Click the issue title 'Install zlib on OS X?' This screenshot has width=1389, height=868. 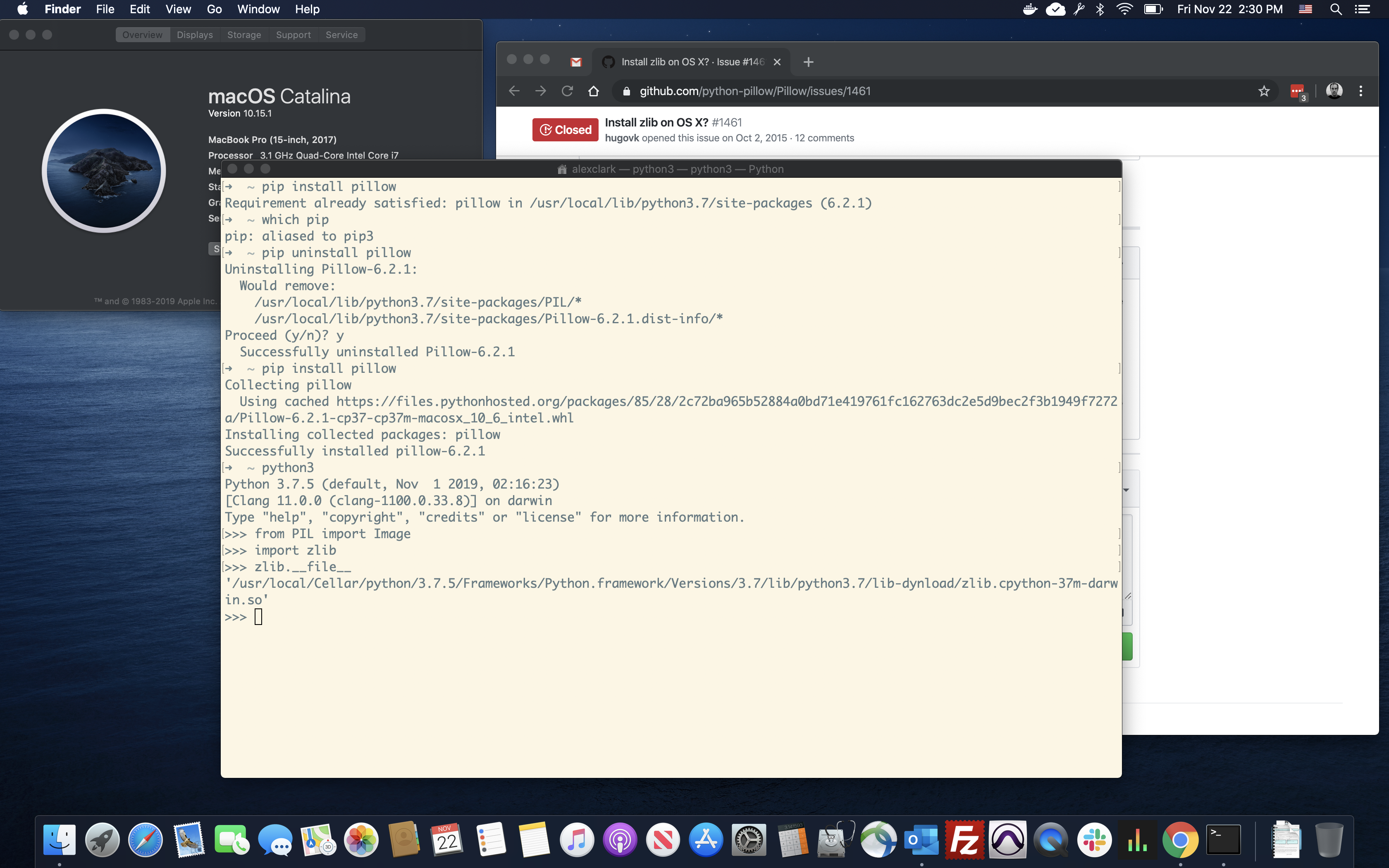tap(656, 123)
